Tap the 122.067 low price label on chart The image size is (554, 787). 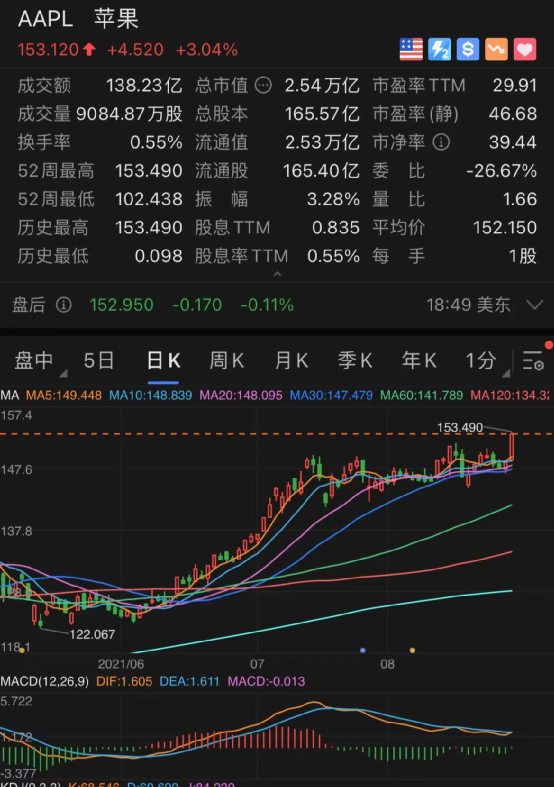point(92,634)
